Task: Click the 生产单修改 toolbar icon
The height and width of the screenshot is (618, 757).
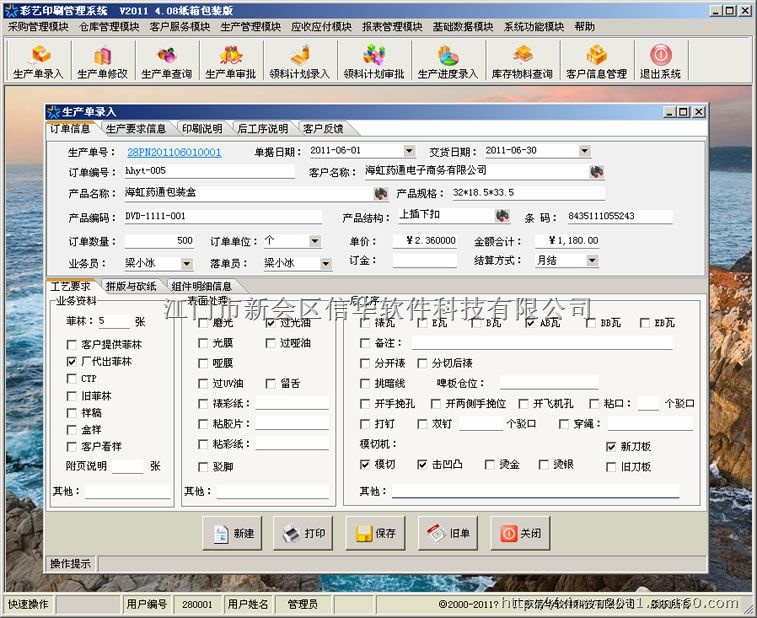Action: [102, 61]
